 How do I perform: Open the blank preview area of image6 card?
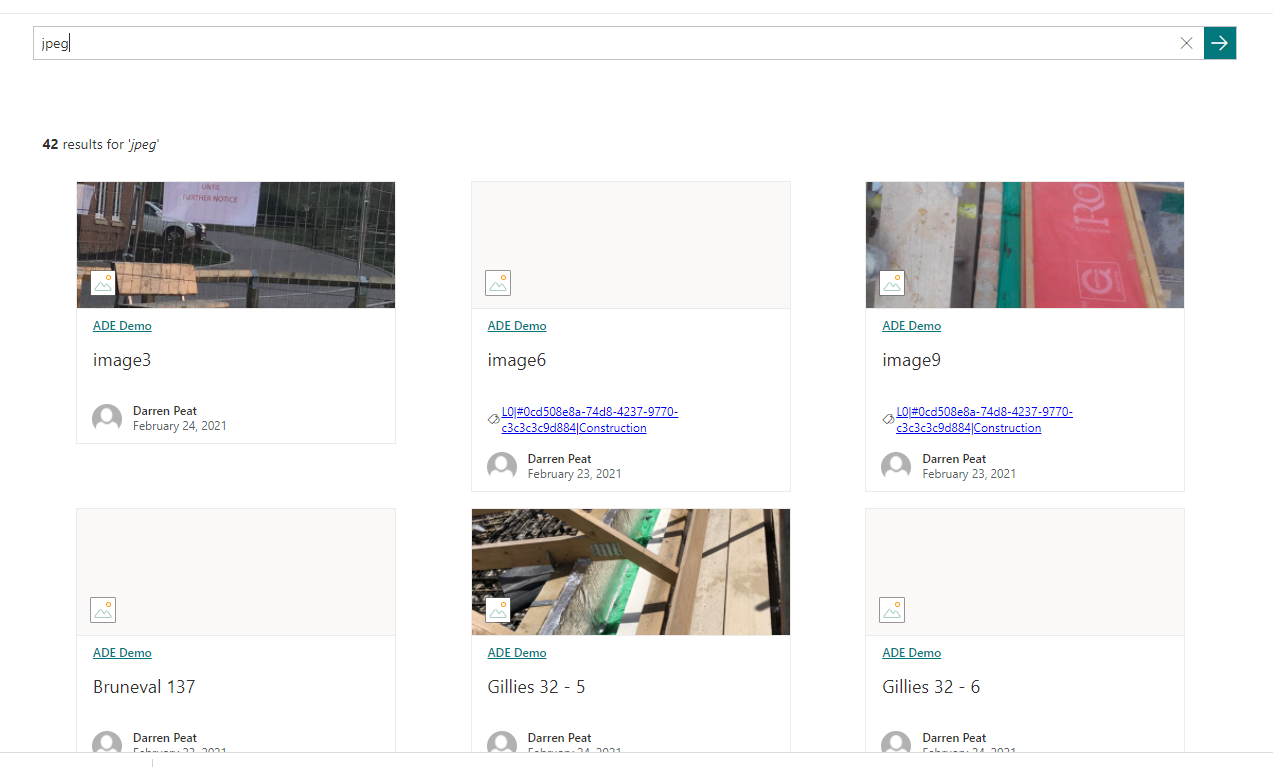pos(631,245)
